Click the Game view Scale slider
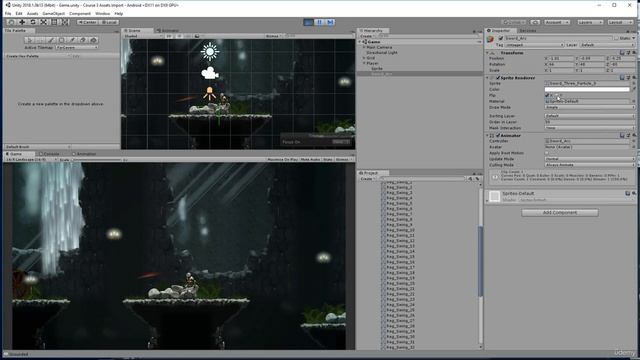640x360 pixels. [x=97, y=160]
